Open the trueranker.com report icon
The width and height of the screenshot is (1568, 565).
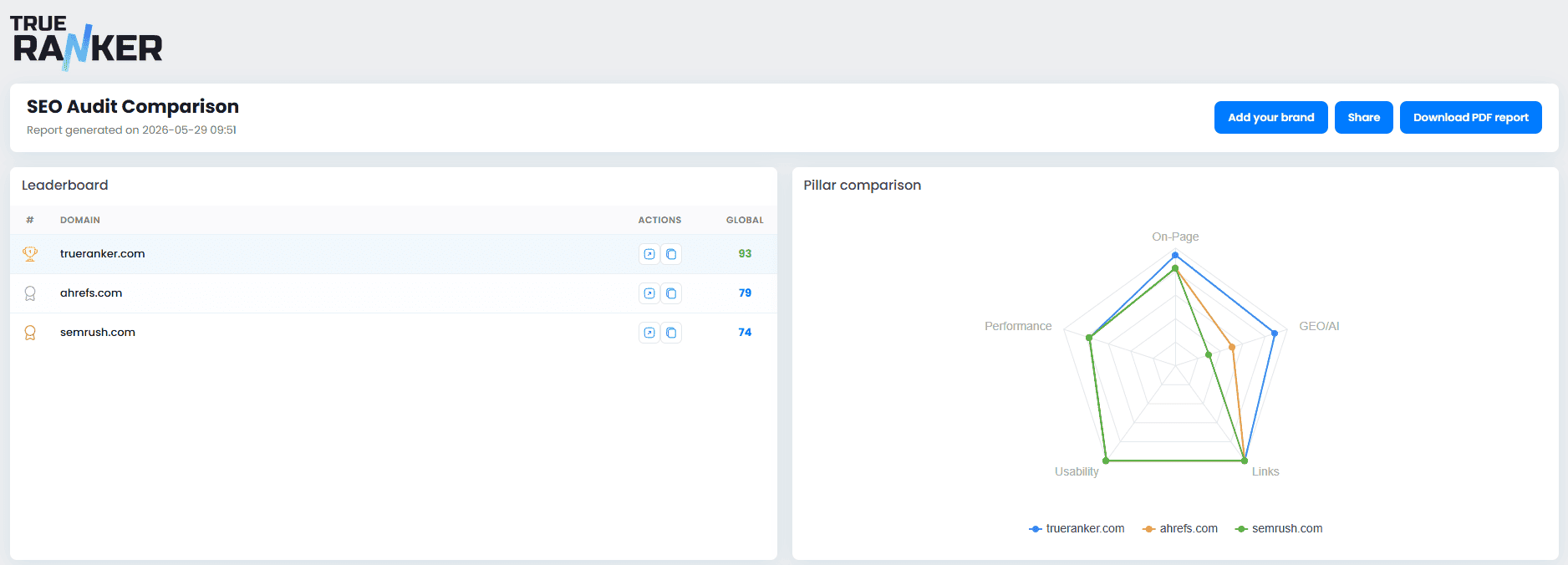pyautogui.click(x=649, y=254)
